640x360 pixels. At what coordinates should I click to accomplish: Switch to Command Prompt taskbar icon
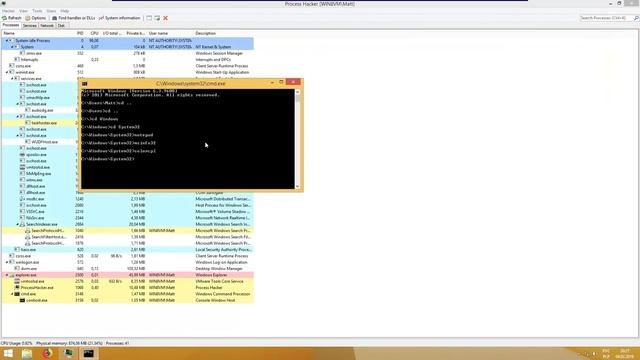coord(89,353)
